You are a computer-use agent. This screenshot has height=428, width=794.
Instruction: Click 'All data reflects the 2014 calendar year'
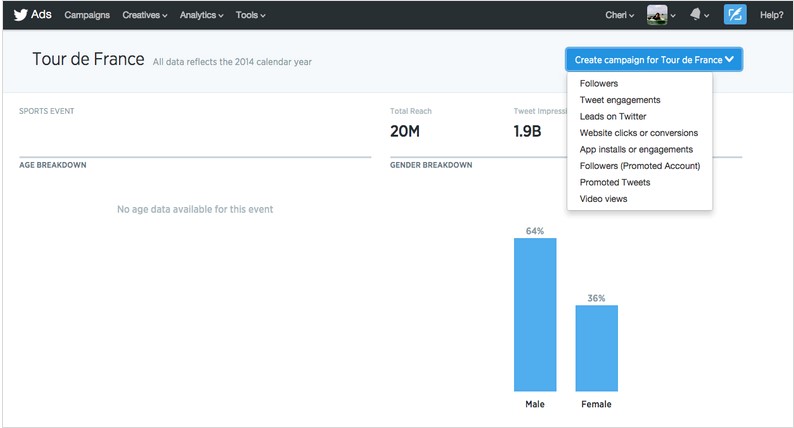point(232,62)
